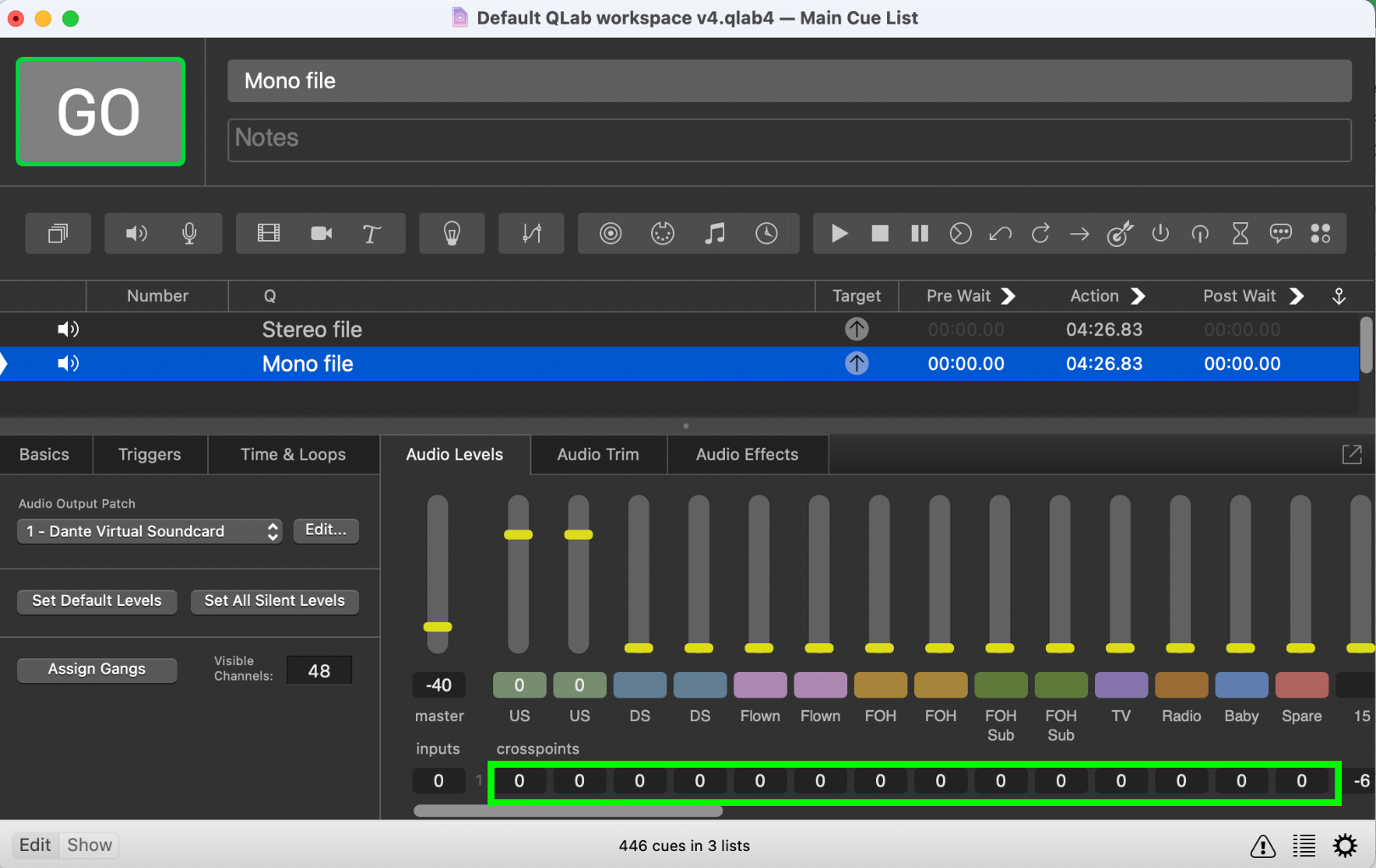The height and width of the screenshot is (868, 1376).
Task: Switch to Edit mode
Action: (35, 845)
